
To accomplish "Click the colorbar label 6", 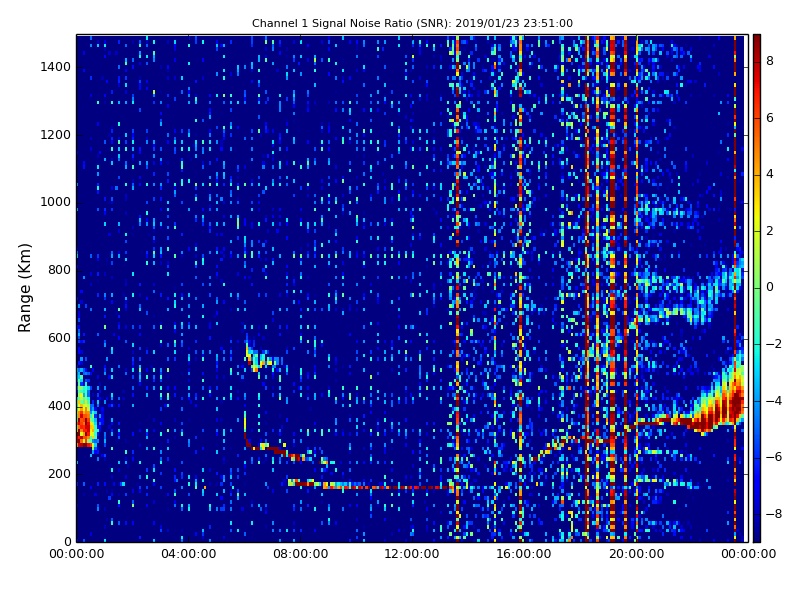I will tap(770, 118).
